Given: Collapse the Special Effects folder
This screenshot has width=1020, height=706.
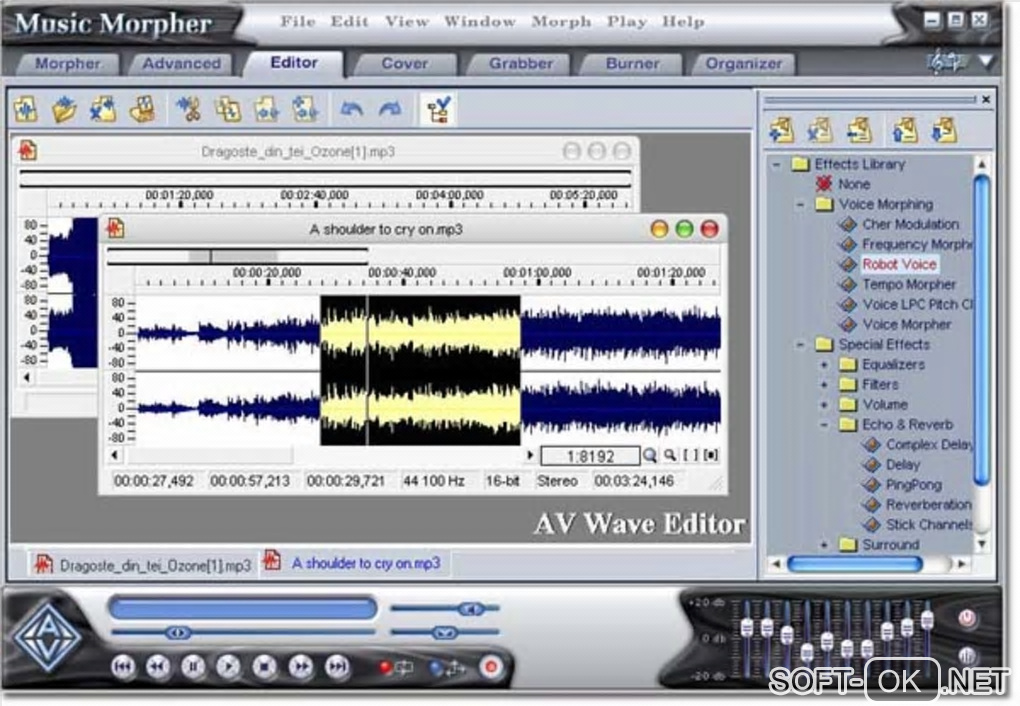Looking at the screenshot, I should coord(801,344).
